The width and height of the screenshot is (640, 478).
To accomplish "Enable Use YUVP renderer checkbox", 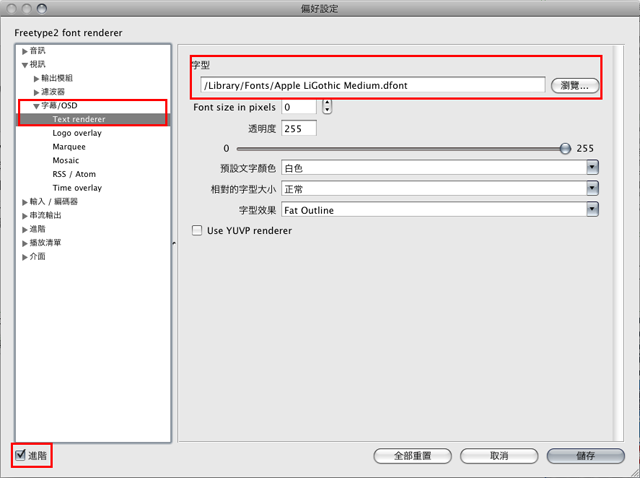I will [x=197, y=231].
